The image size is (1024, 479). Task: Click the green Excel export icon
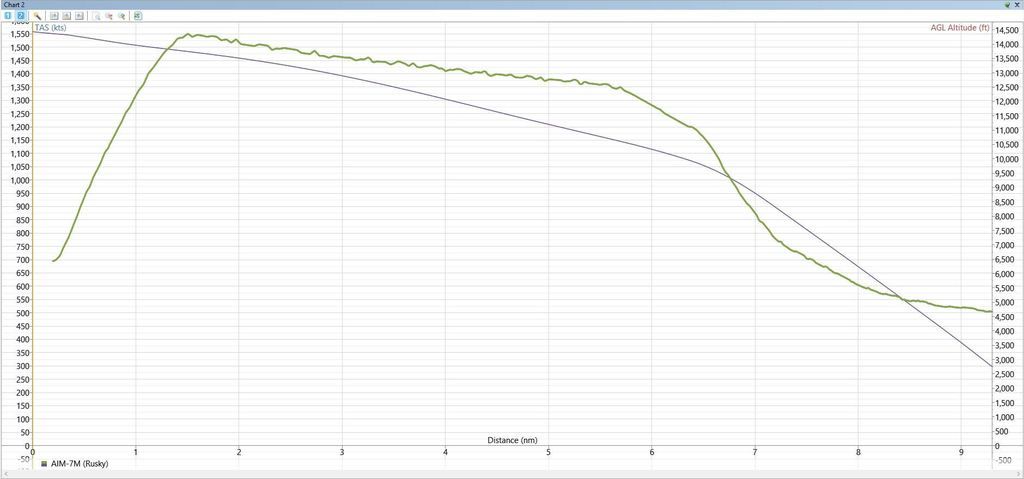pos(138,16)
